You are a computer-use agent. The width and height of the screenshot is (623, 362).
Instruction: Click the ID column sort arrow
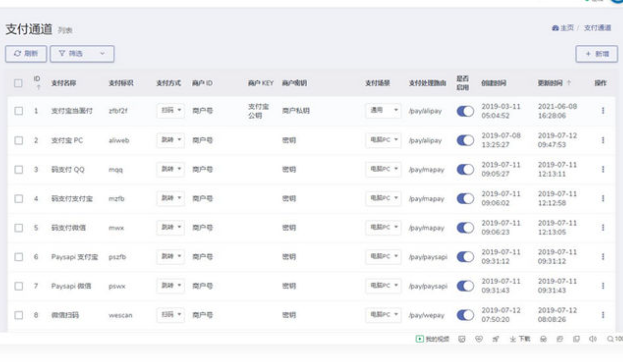coord(39,87)
